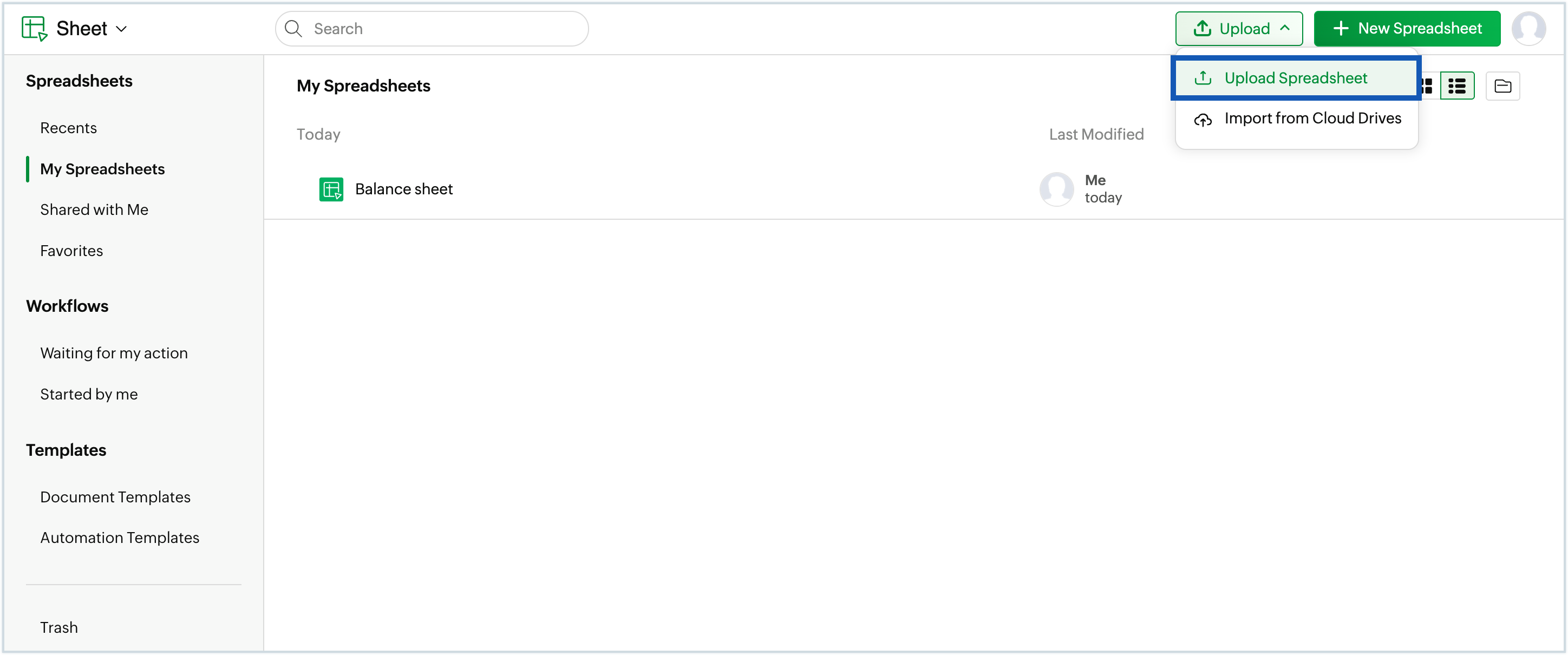Open the folder view icon
The width and height of the screenshot is (1568, 655).
(1503, 86)
